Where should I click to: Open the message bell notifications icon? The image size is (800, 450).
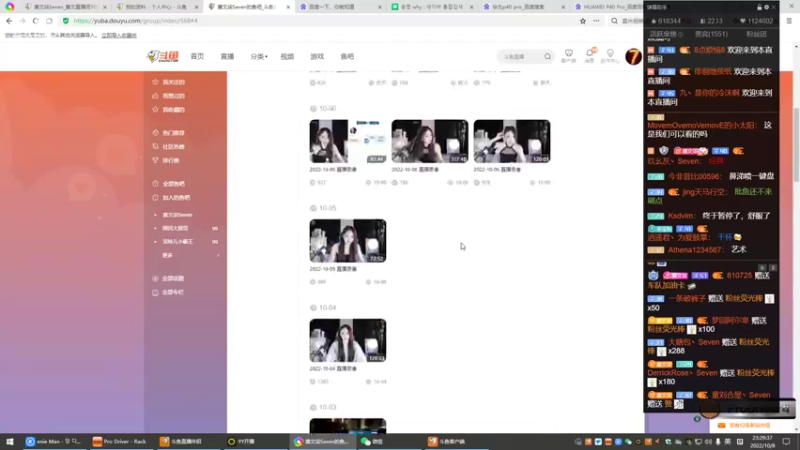[x=589, y=56]
